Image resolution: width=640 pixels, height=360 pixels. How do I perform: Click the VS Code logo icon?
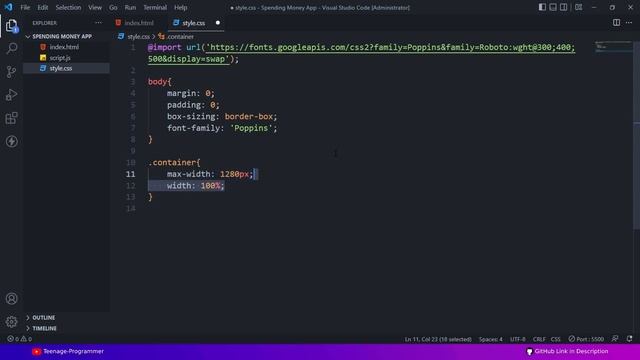(x=8, y=7)
